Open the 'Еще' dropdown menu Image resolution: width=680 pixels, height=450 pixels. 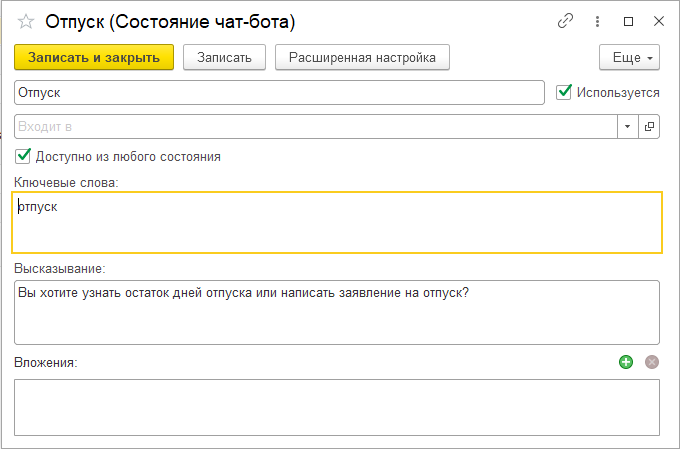[629, 57]
